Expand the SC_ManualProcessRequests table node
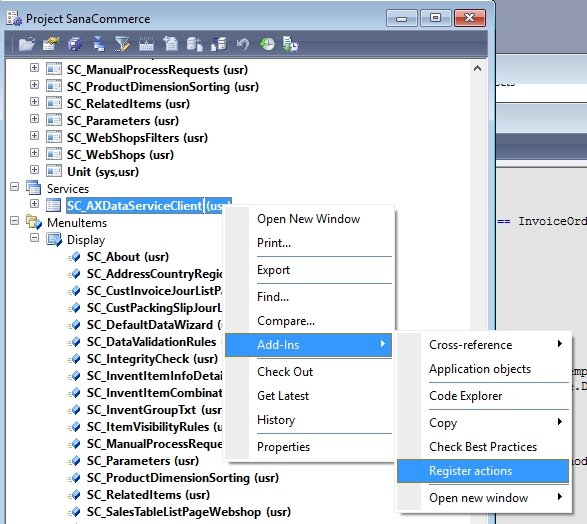Image resolution: width=587 pixels, height=524 pixels. [34, 68]
